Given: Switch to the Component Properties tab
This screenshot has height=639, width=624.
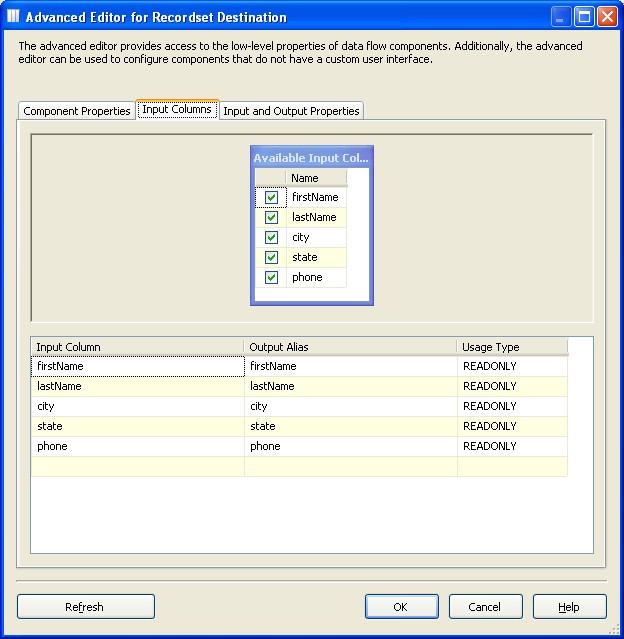Looking at the screenshot, I should 77,111.
